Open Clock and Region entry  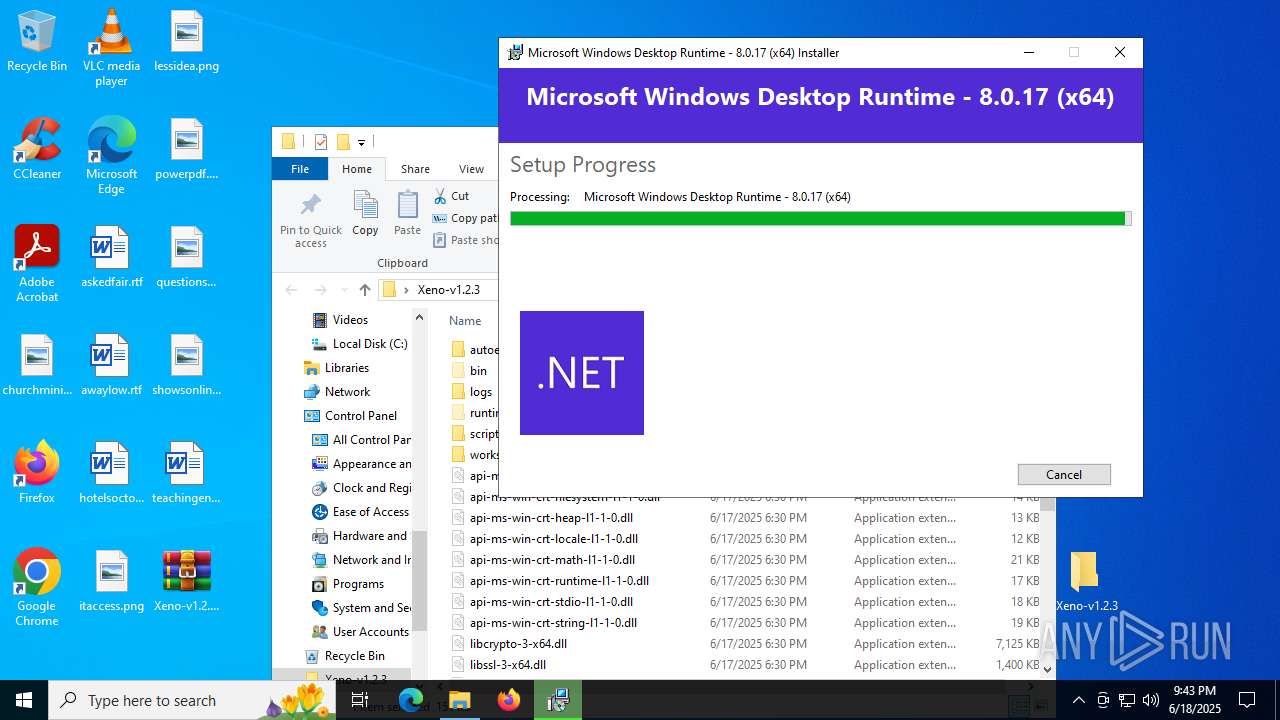click(361, 488)
